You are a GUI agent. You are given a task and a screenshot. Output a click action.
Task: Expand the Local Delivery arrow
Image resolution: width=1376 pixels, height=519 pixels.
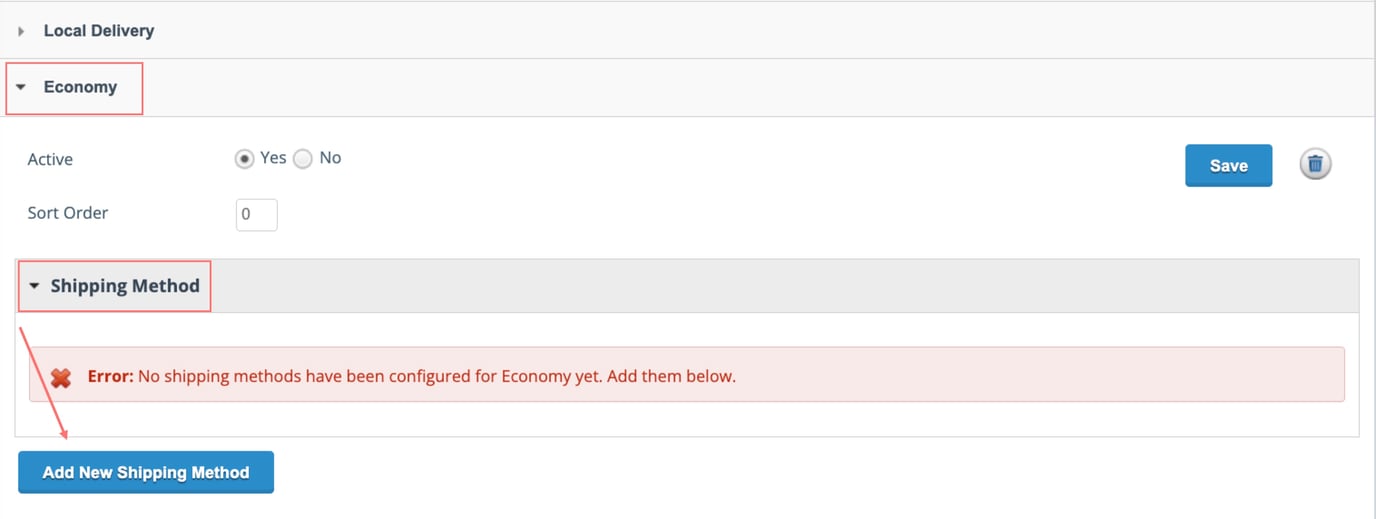click(x=22, y=32)
